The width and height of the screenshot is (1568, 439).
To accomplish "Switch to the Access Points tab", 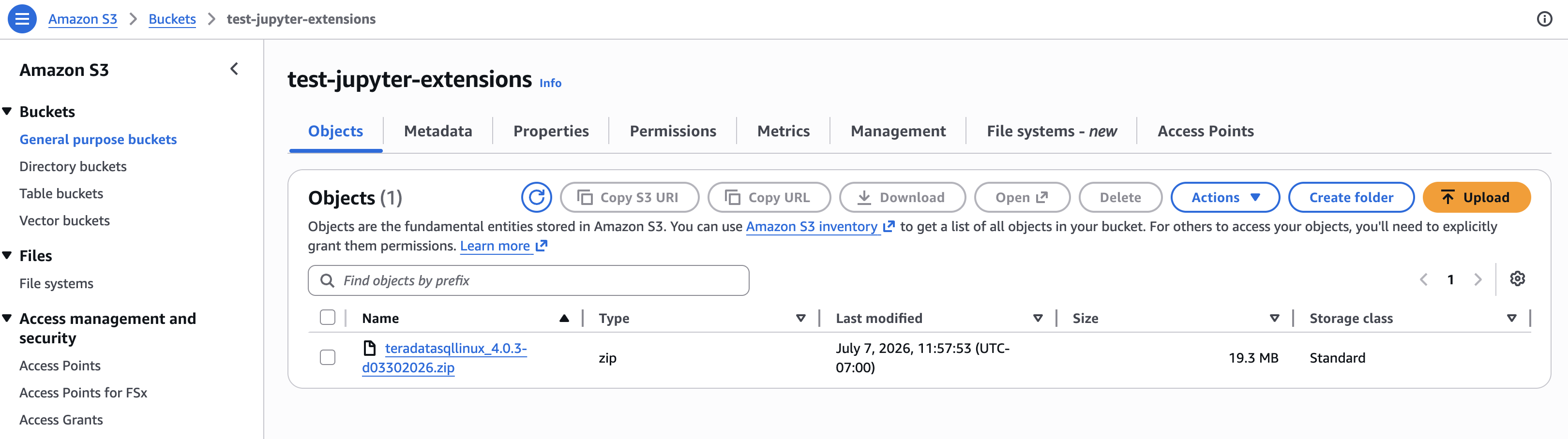I will pos(1205,131).
